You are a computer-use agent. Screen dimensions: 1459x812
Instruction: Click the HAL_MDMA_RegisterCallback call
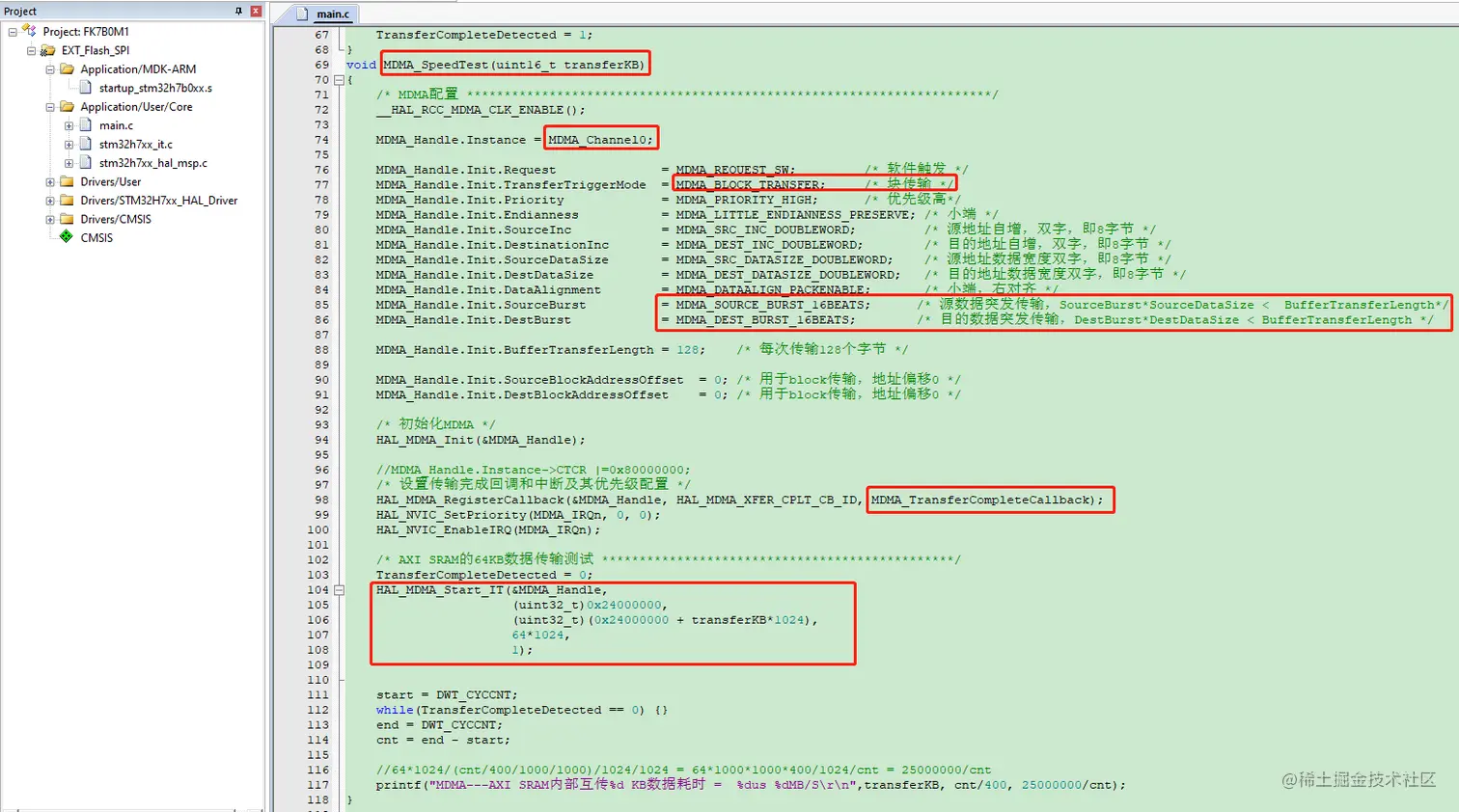coord(739,500)
